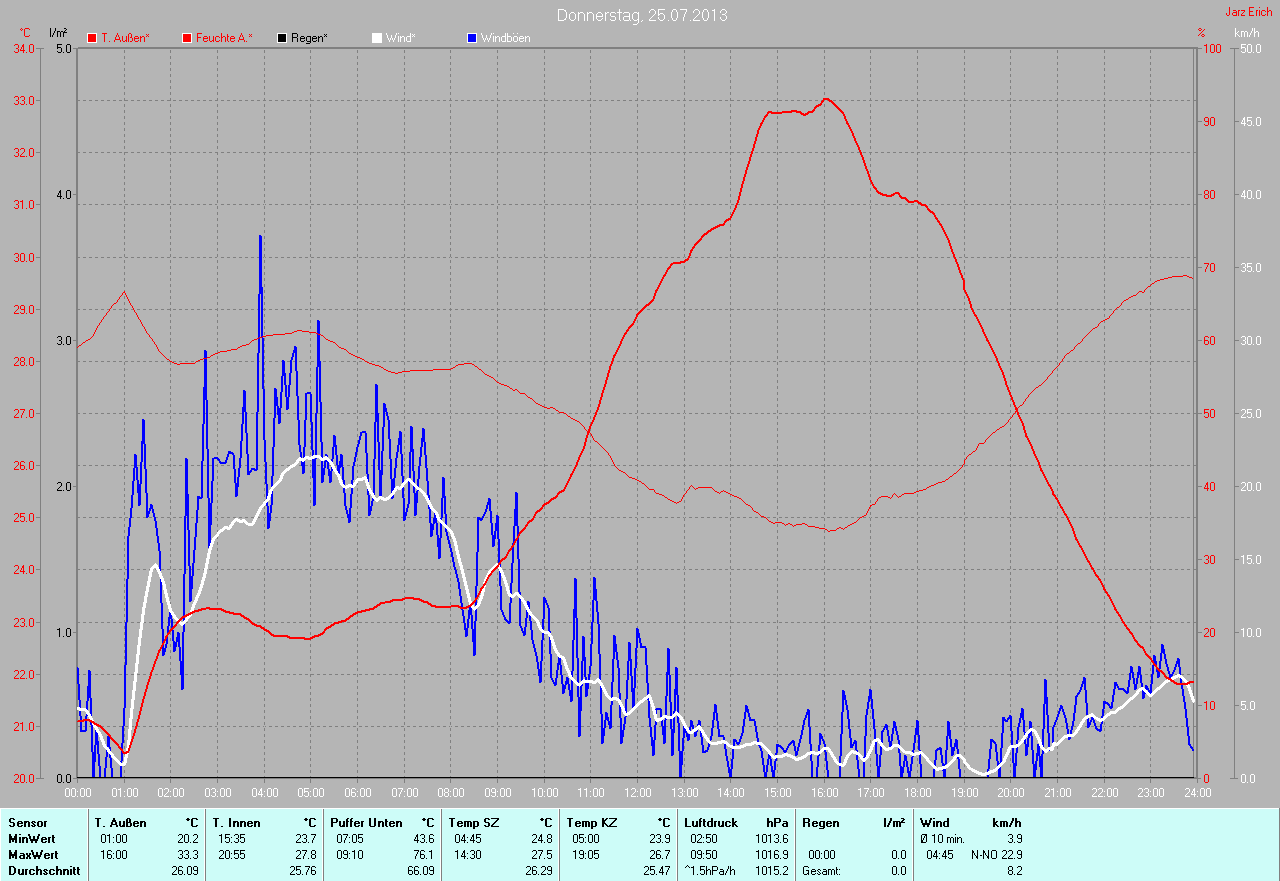Click the T. Innen column header
The image size is (1280, 881).
click(x=236, y=823)
